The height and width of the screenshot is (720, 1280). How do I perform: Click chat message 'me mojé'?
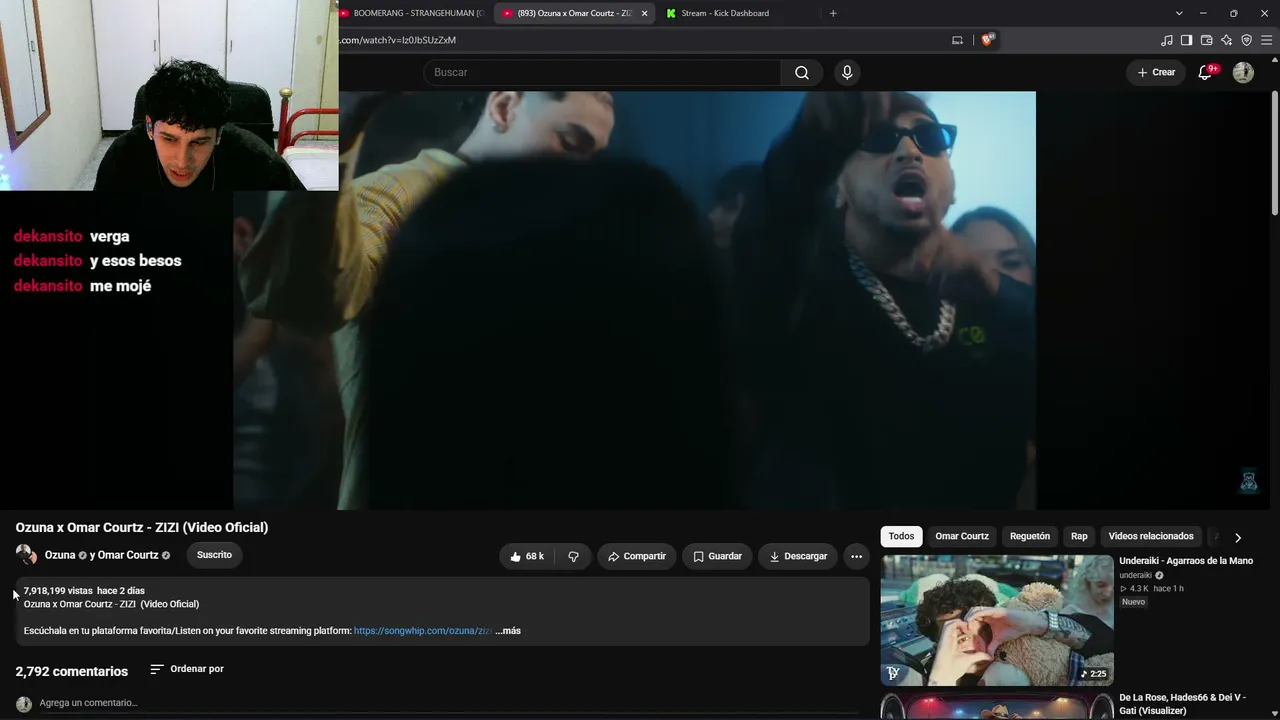tap(120, 286)
